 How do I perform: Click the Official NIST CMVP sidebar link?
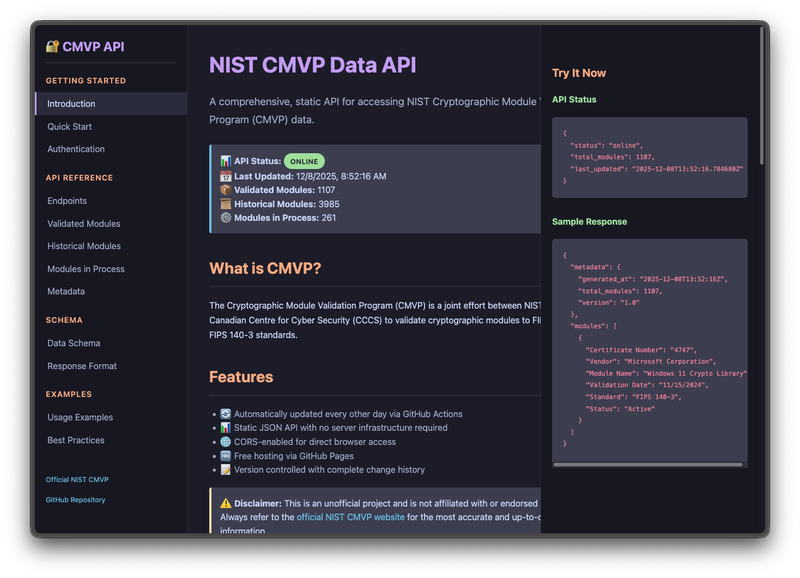click(x=76, y=479)
